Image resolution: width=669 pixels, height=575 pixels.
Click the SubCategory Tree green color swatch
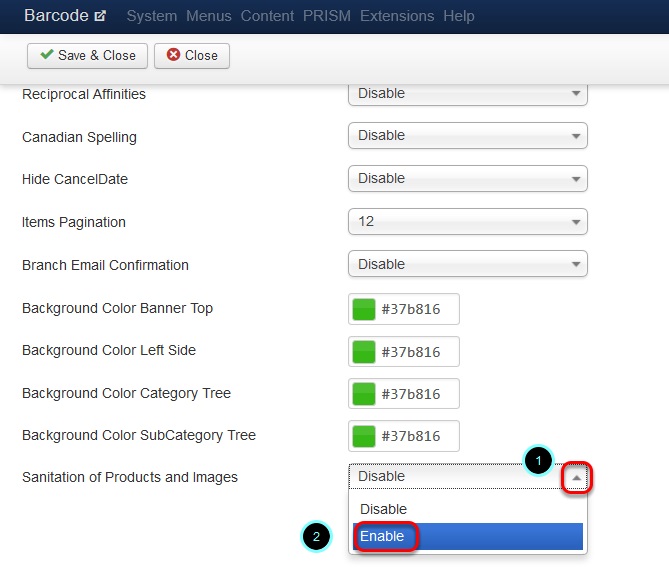[364, 436]
